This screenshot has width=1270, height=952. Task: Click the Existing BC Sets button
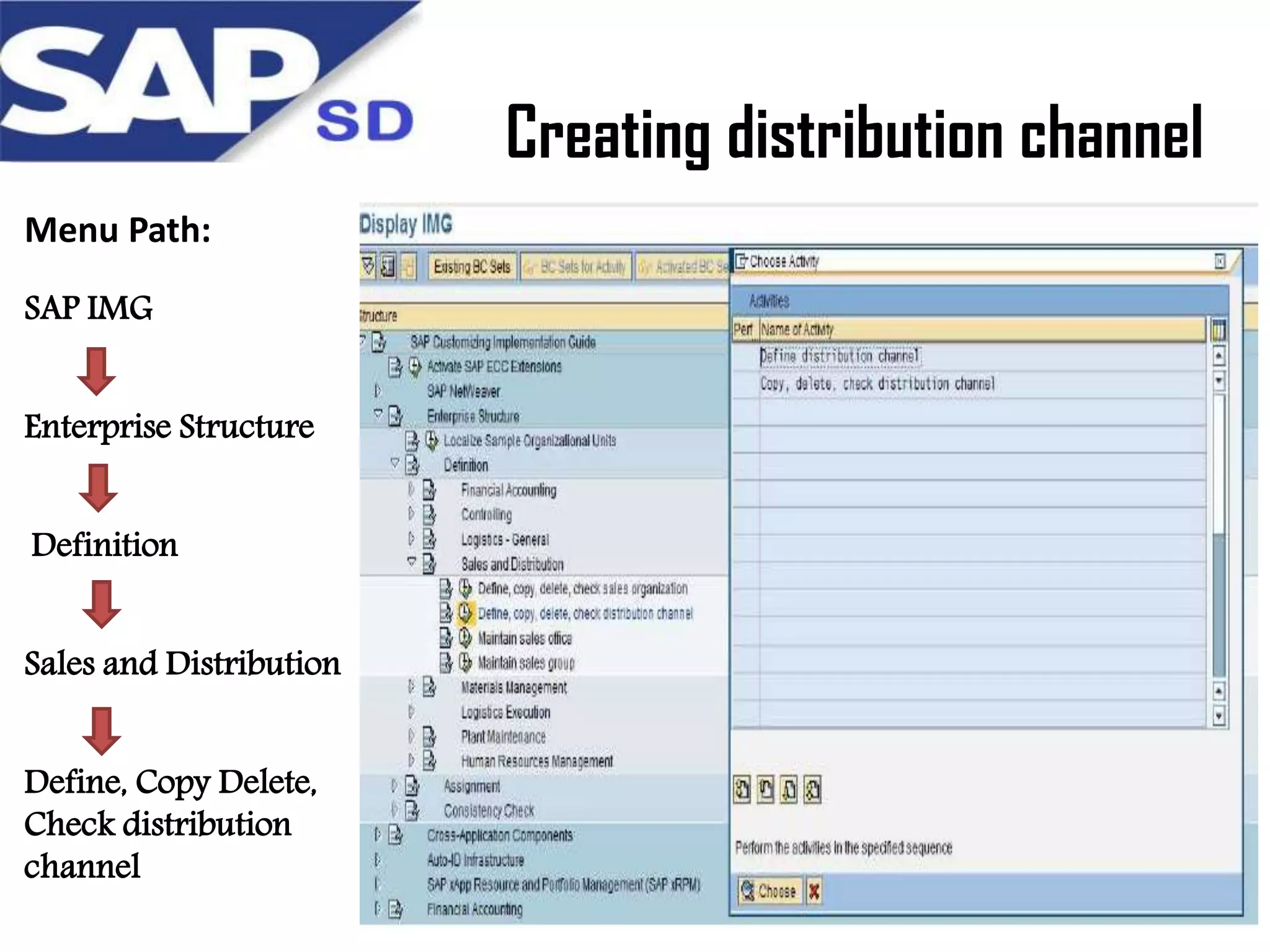pos(471,267)
